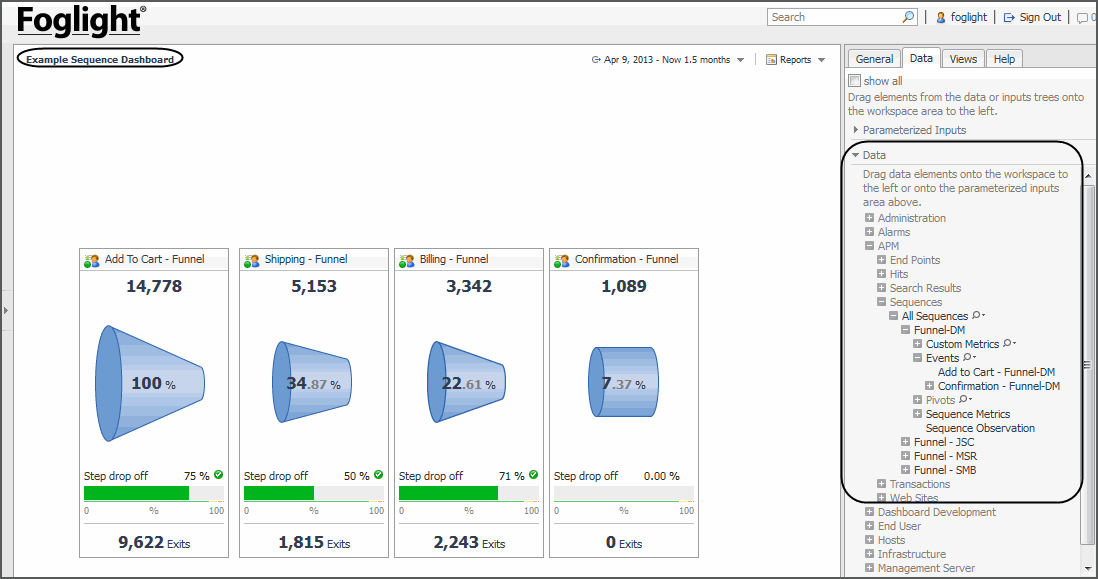The height and width of the screenshot is (579, 1098).
Task: Open the time range dropdown arrow
Action: click(x=740, y=60)
